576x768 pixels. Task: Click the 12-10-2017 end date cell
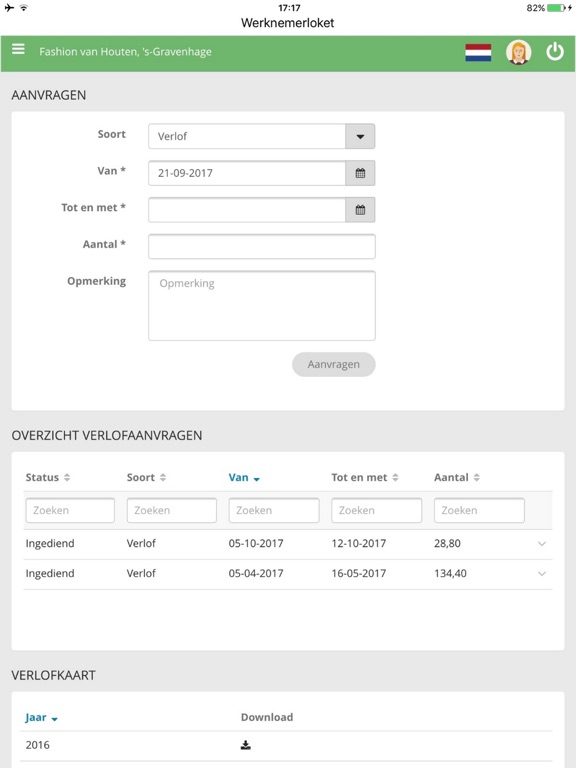(x=359, y=543)
